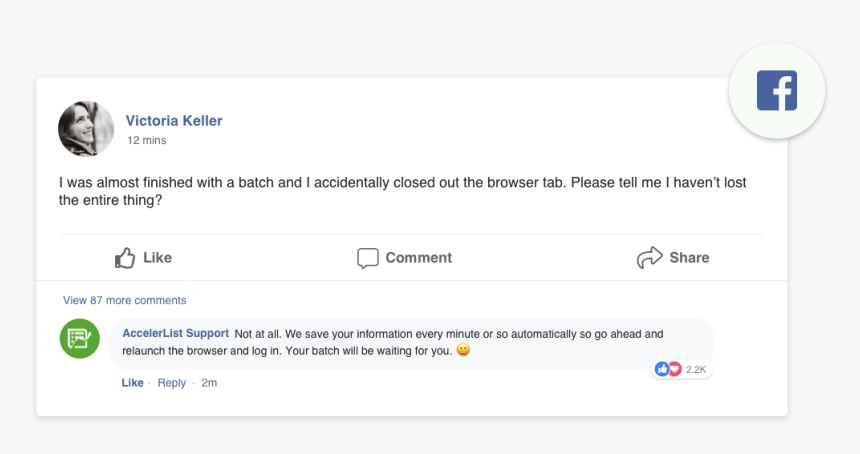Click the 12 mins post timestamp
860x454 pixels.
(146, 140)
